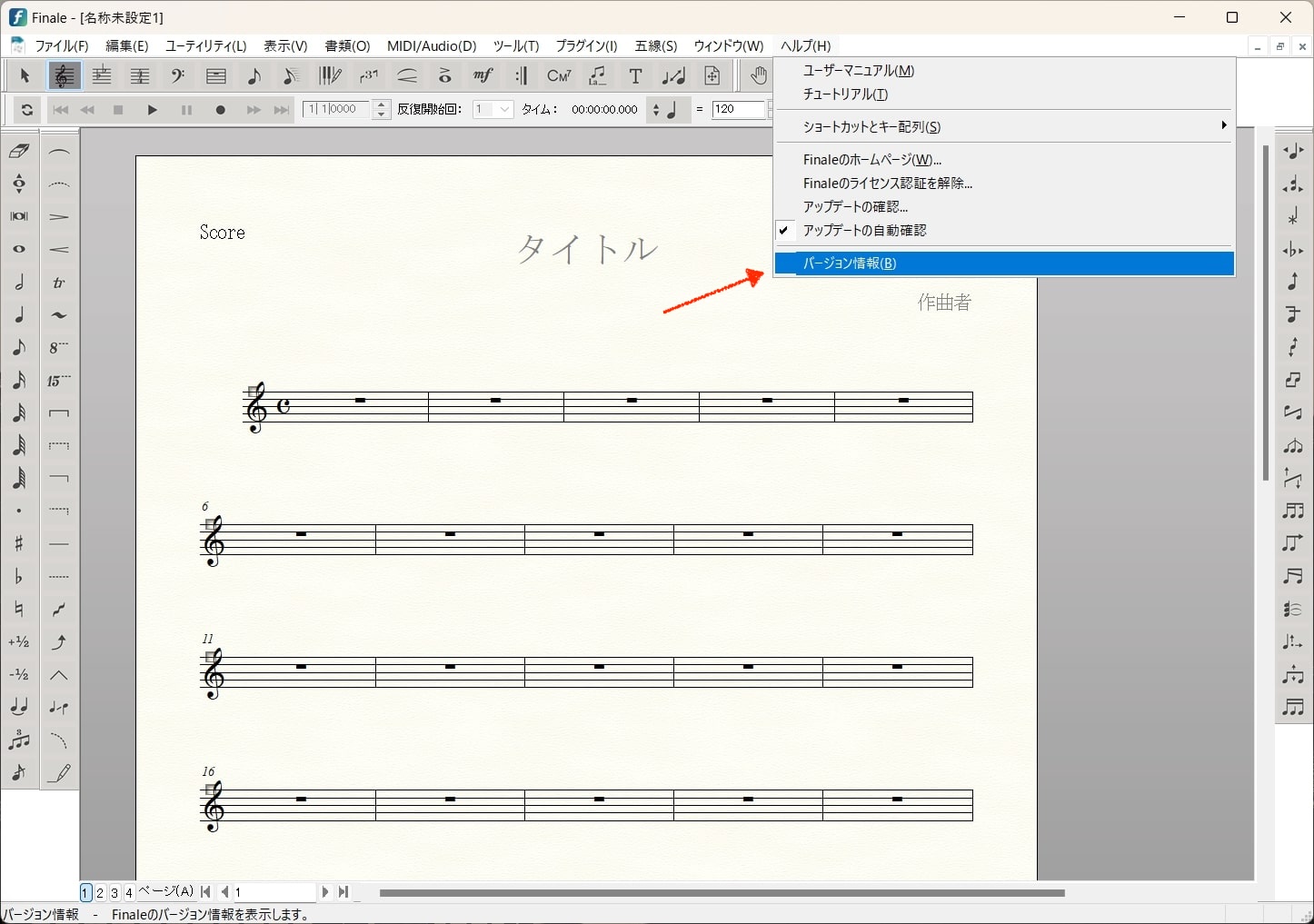Image resolution: width=1314 pixels, height=924 pixels.
Task: Choose the Time Signature tool
Action: click(x=139, y=76)
